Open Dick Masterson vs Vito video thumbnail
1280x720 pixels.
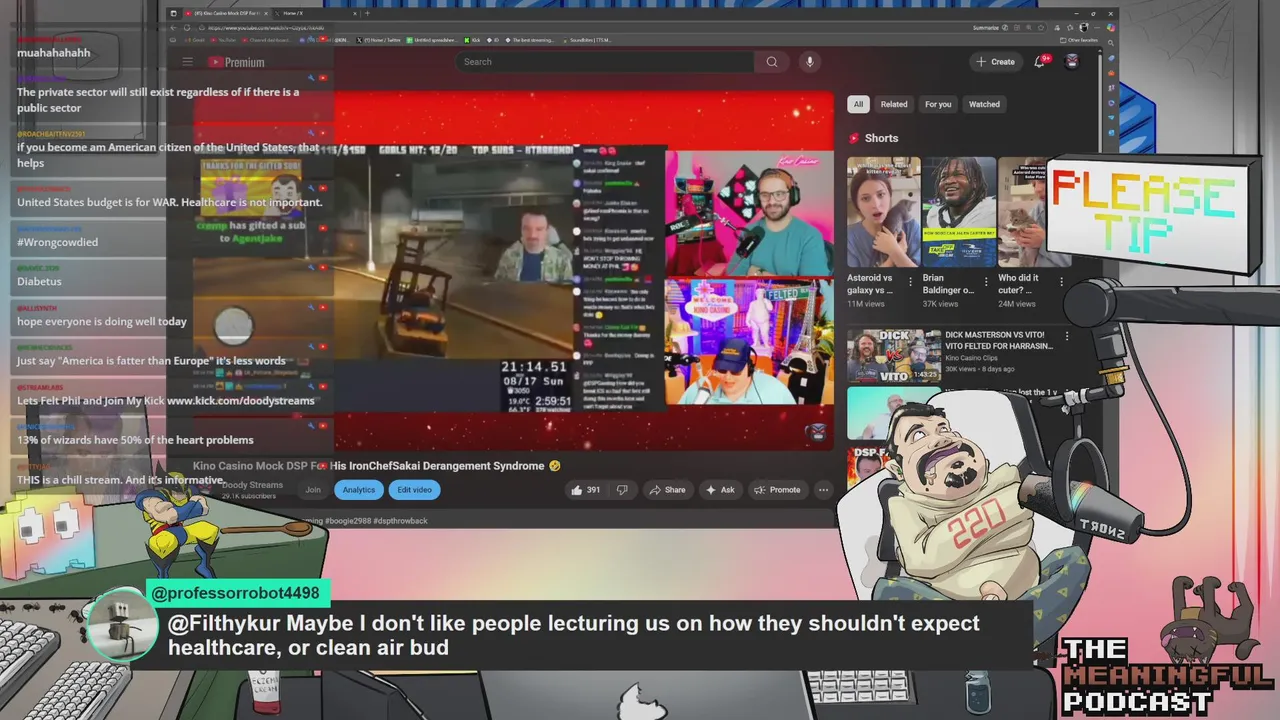[x=893, y=355]
